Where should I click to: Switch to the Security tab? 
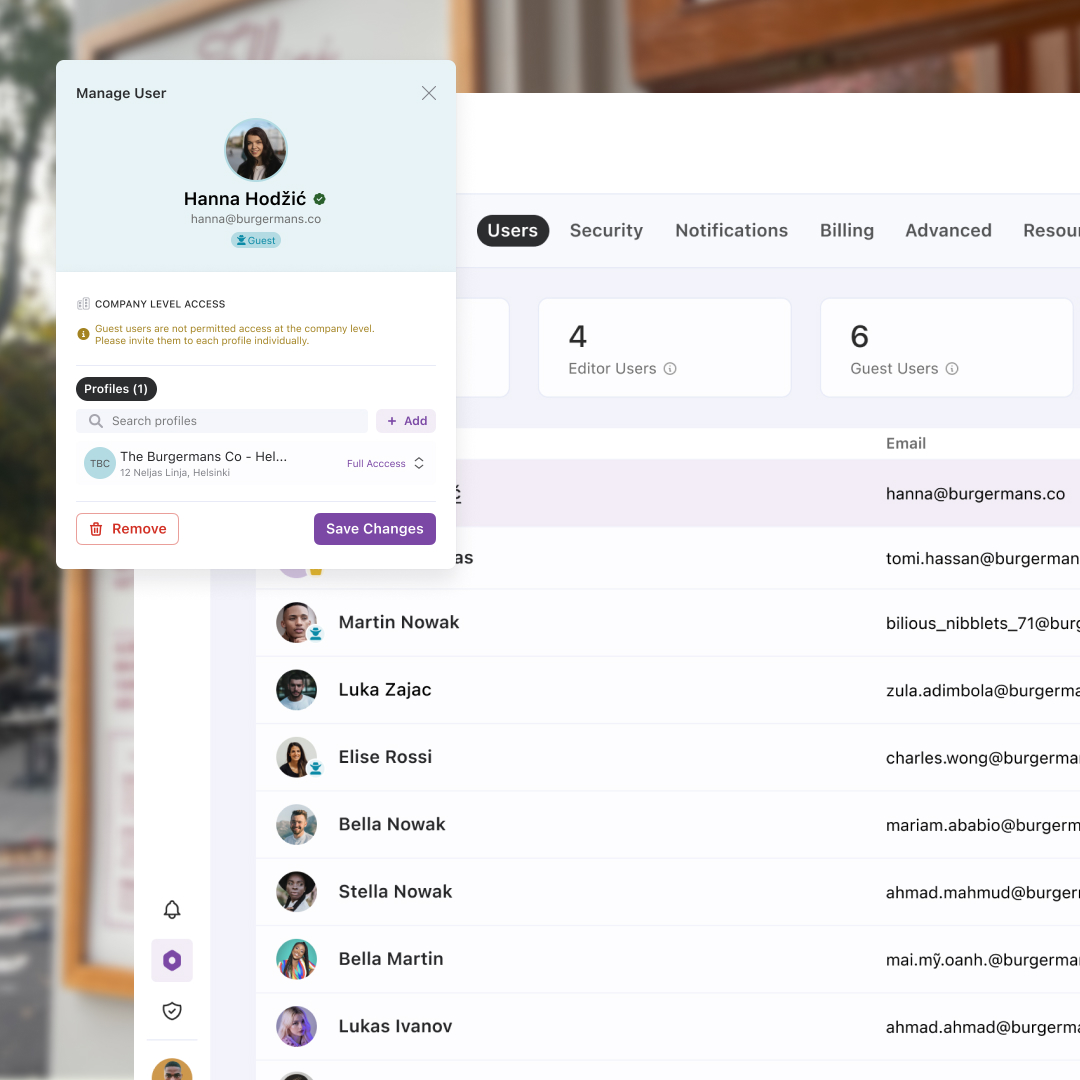tap(606, 231)
